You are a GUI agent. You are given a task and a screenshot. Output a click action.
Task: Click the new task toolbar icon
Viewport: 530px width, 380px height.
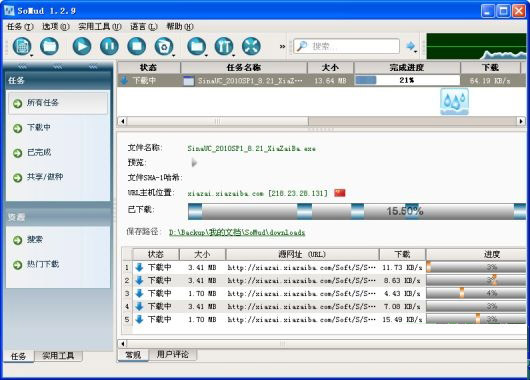[x=22, y=46]
